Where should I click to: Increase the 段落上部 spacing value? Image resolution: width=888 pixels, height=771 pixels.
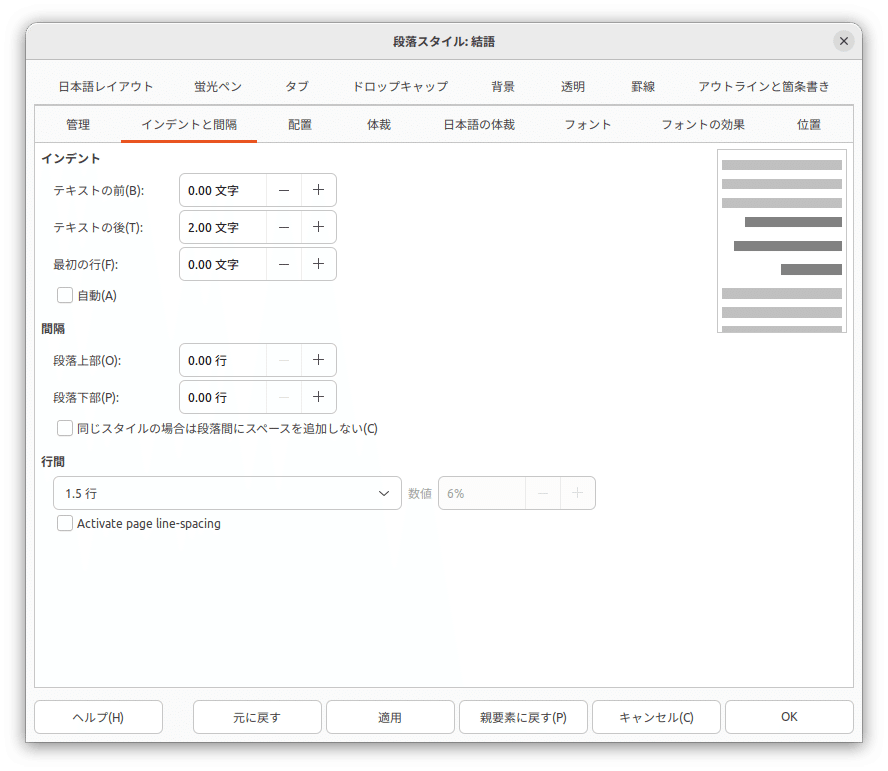319,360
